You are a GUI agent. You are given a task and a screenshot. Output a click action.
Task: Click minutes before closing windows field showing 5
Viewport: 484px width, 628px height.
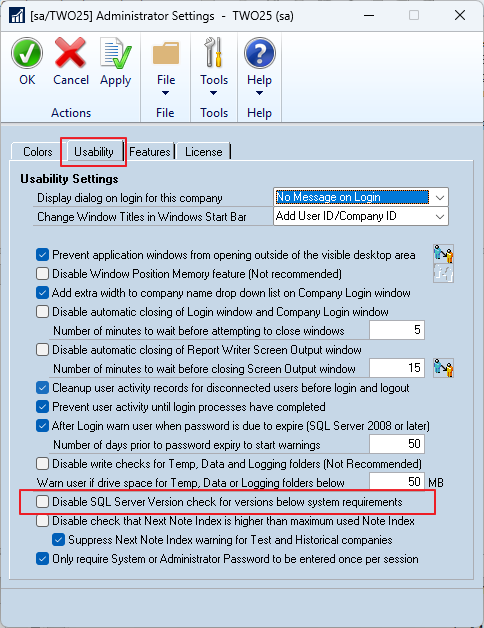397,330
